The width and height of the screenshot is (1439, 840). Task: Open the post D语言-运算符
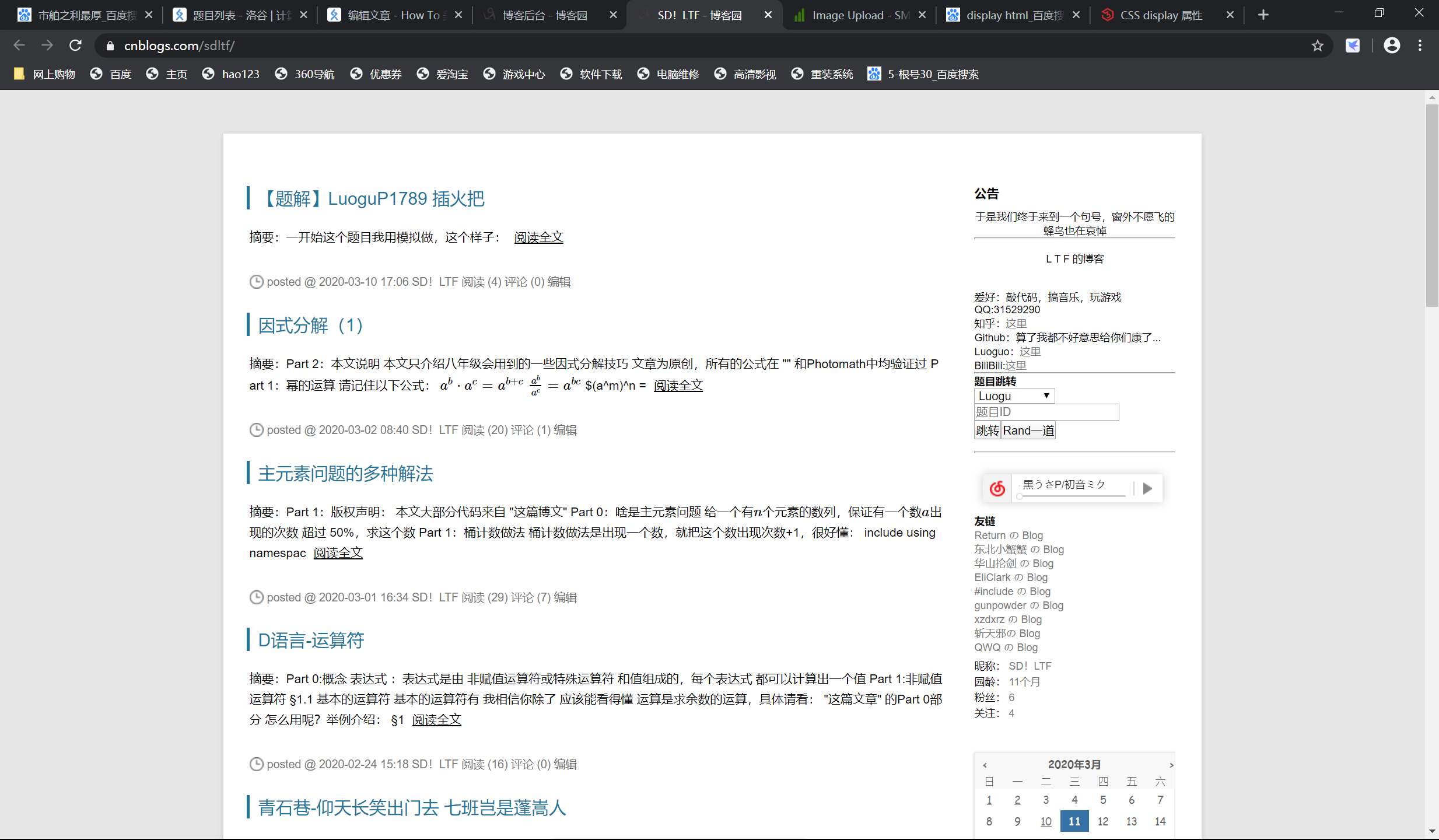click(311, 640)
